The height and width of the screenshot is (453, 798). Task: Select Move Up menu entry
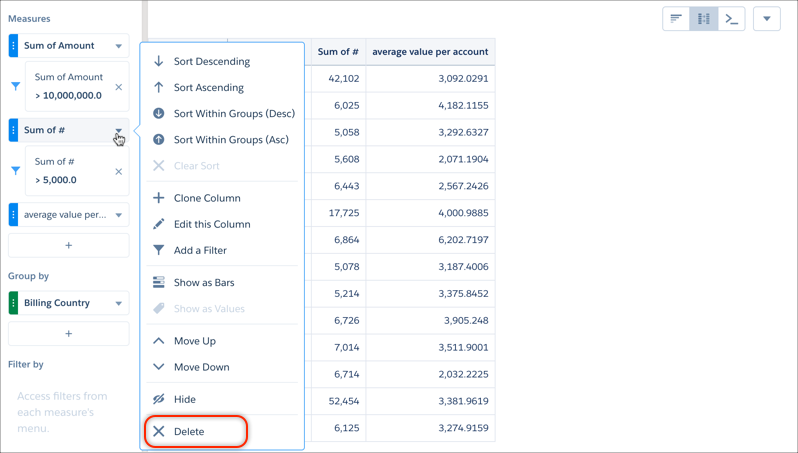[222, 341]
